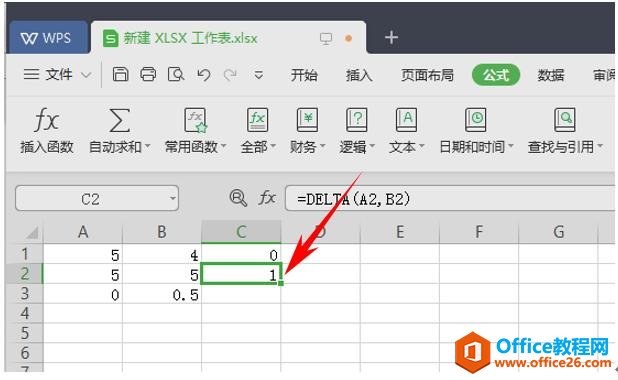Switch to the 插入 ribbon tab
The width and height of the screenshot is (618, 380).
[359, 75]
